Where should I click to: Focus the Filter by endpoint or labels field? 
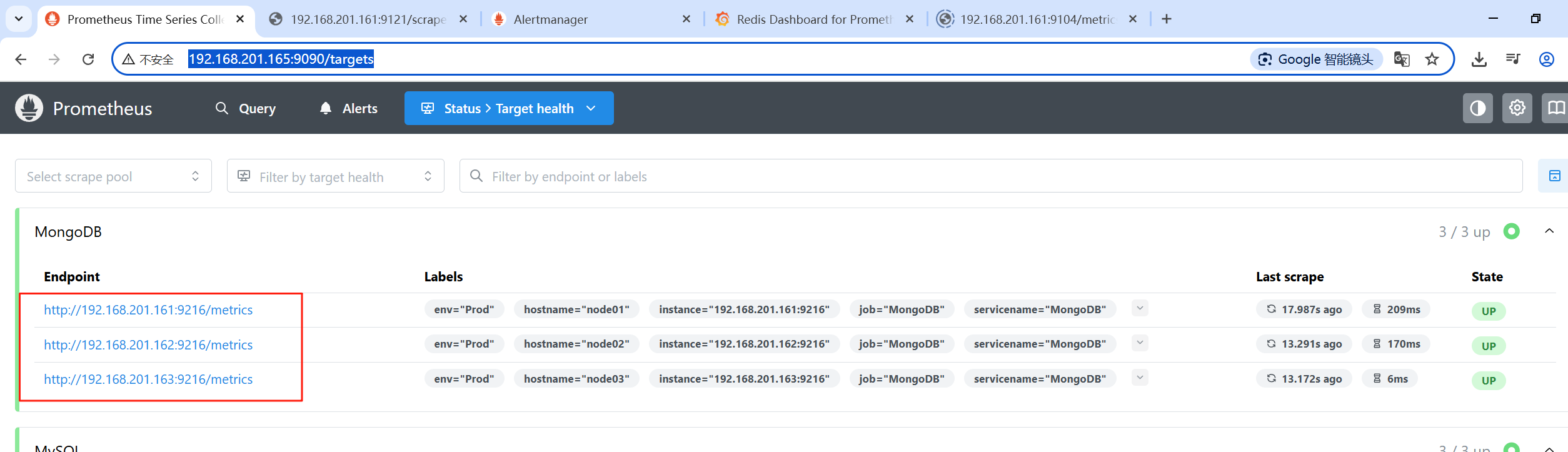[991, 176]
